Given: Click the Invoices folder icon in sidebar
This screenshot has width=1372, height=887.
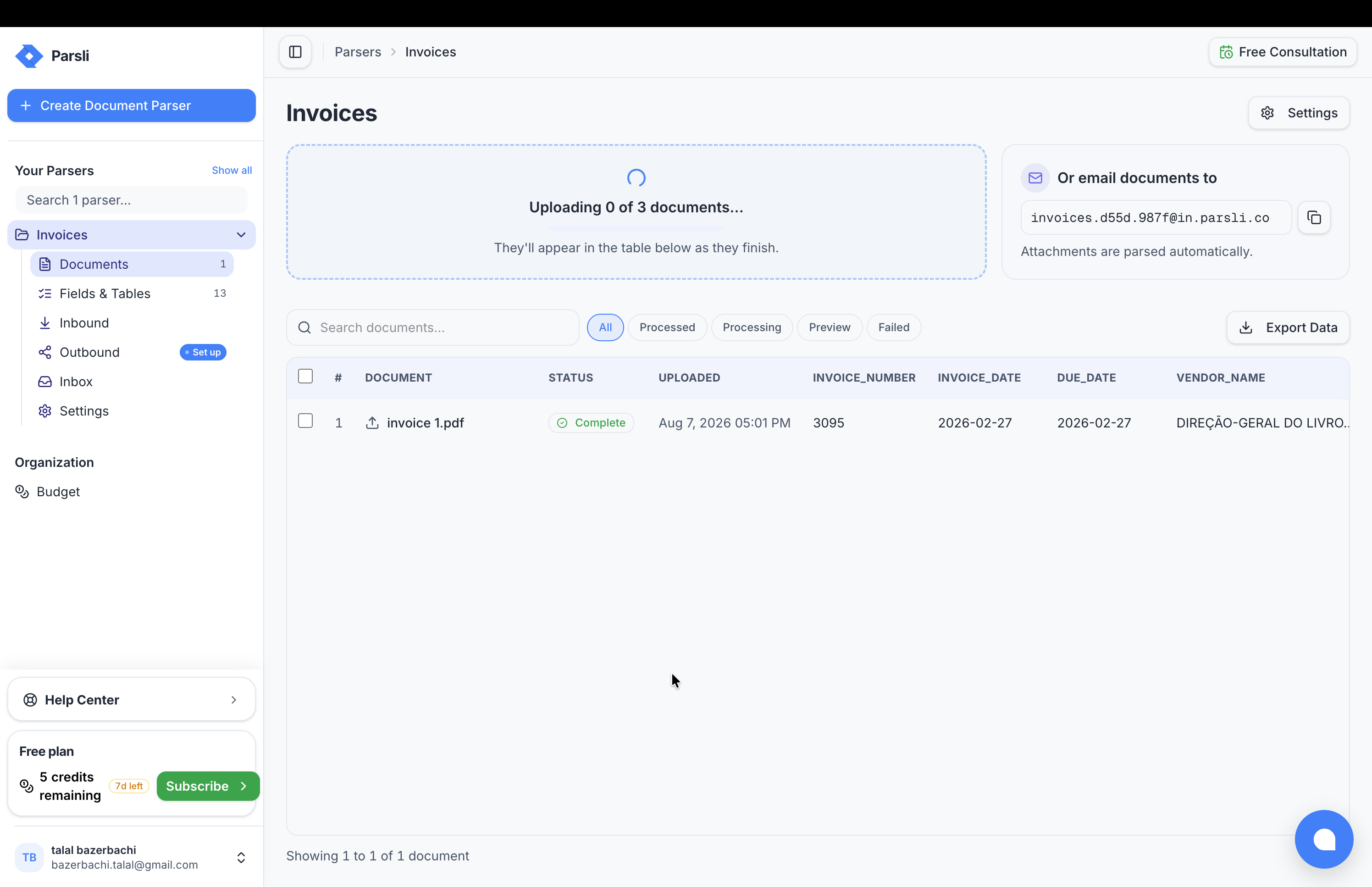Looking at the screenshot, I should [22, 235].
